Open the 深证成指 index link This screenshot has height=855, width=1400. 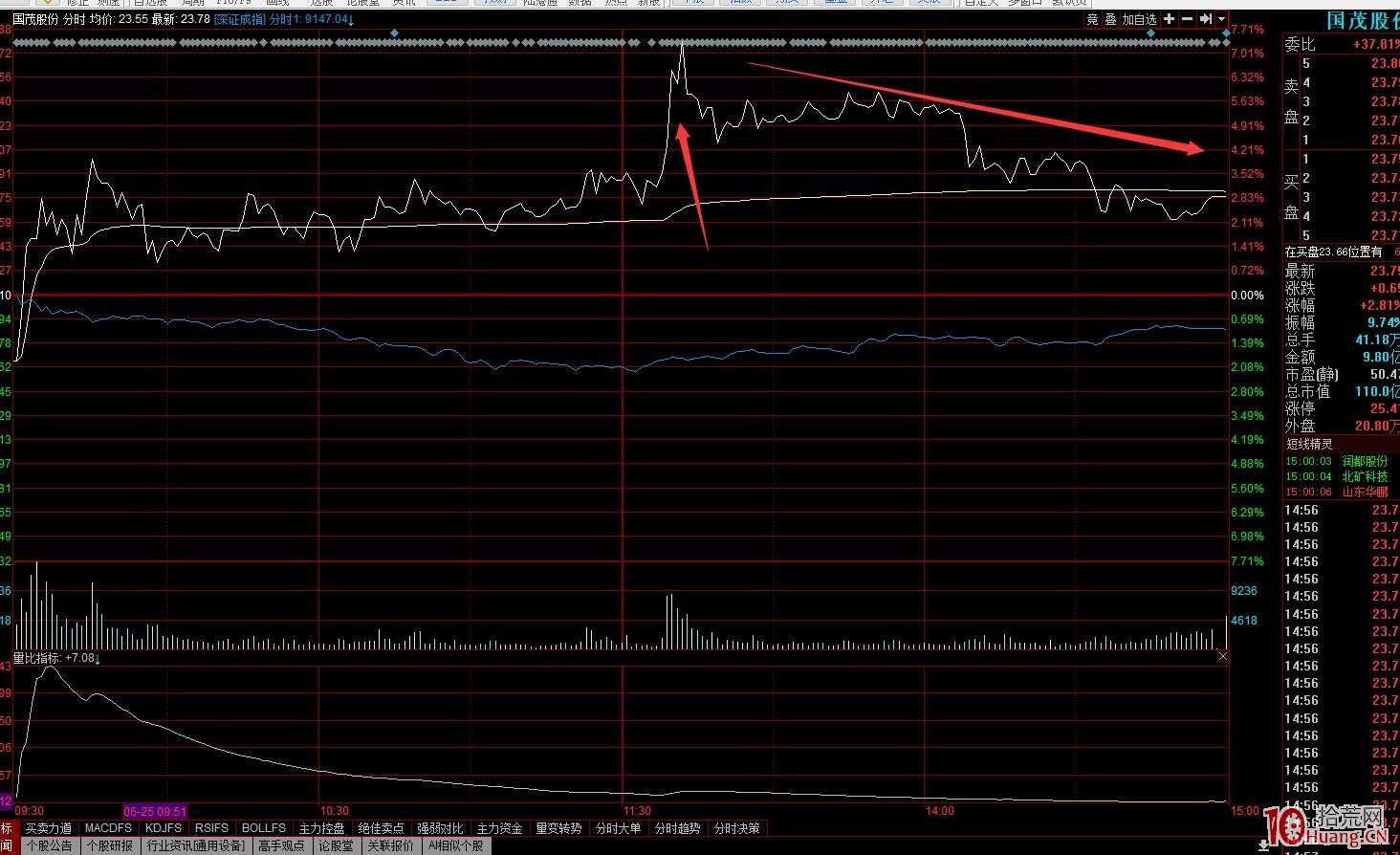click(x=240, y=19)
